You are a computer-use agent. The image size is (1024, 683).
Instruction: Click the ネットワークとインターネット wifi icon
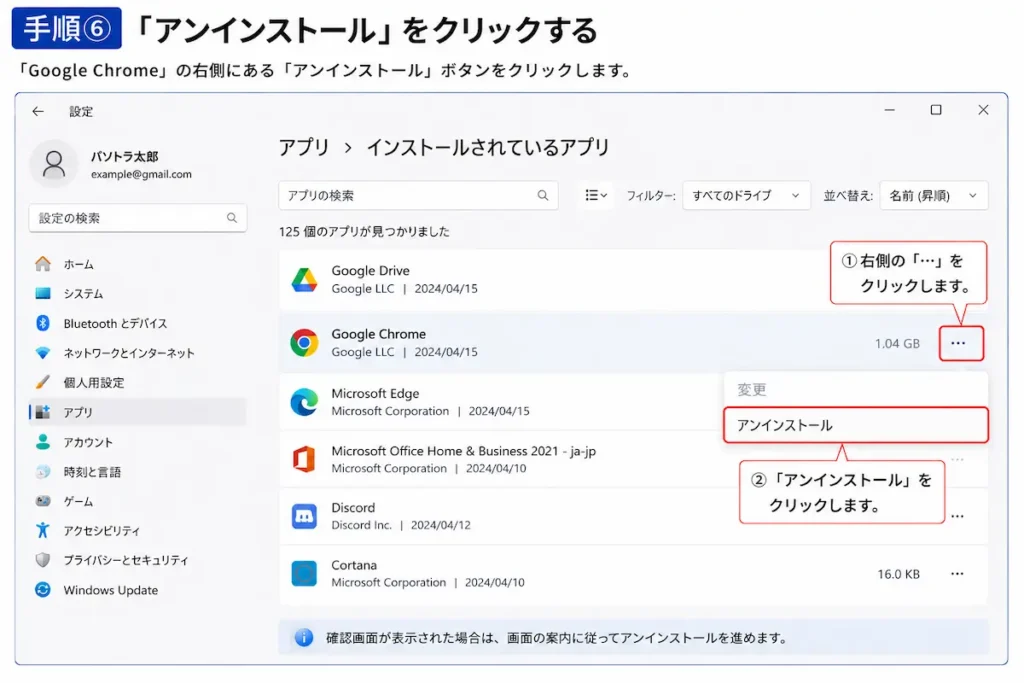43,353
